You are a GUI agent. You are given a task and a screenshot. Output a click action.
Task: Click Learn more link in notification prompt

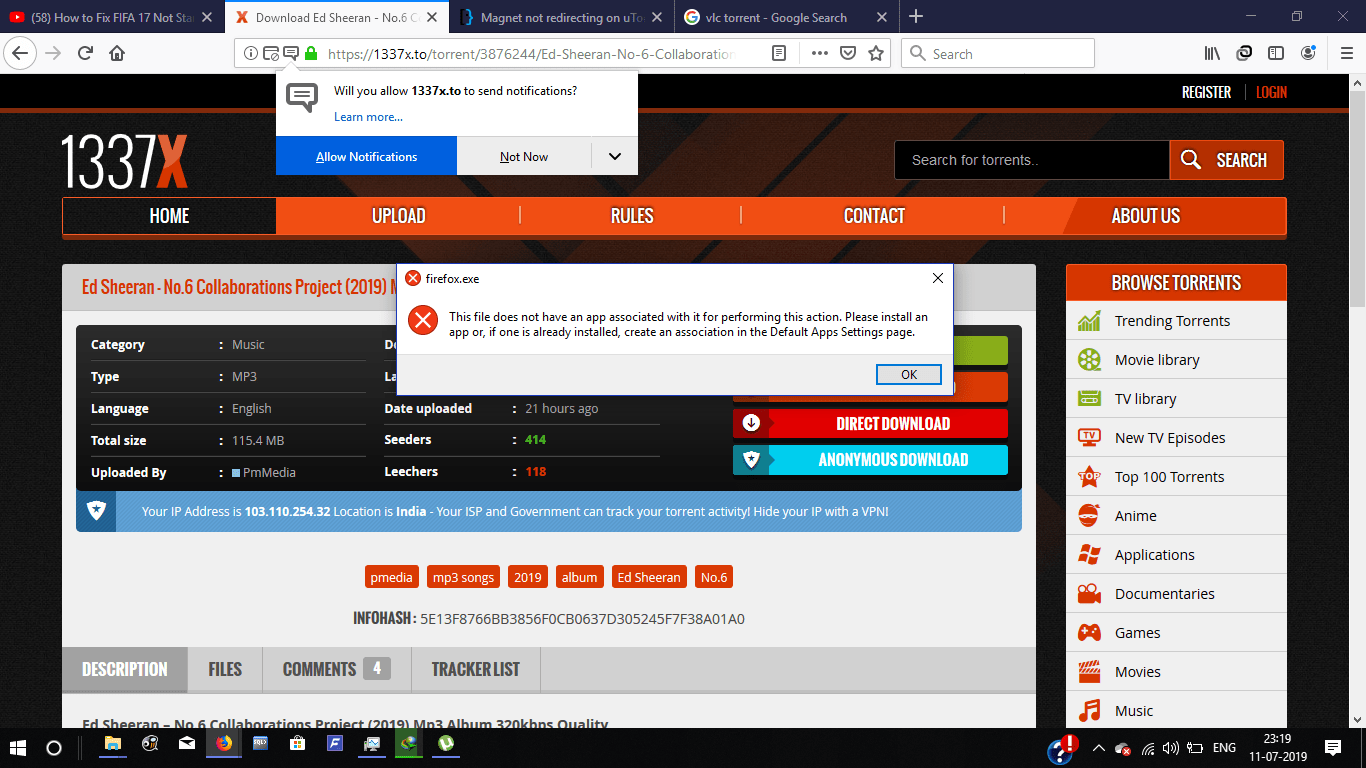(x=368, y=117)
